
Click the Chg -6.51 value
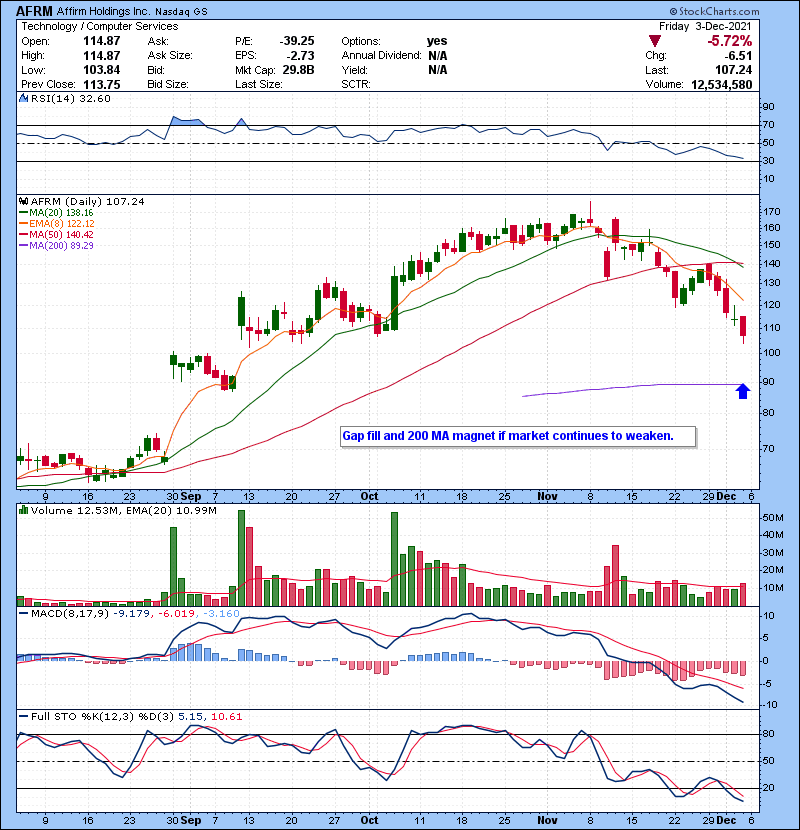739,56
